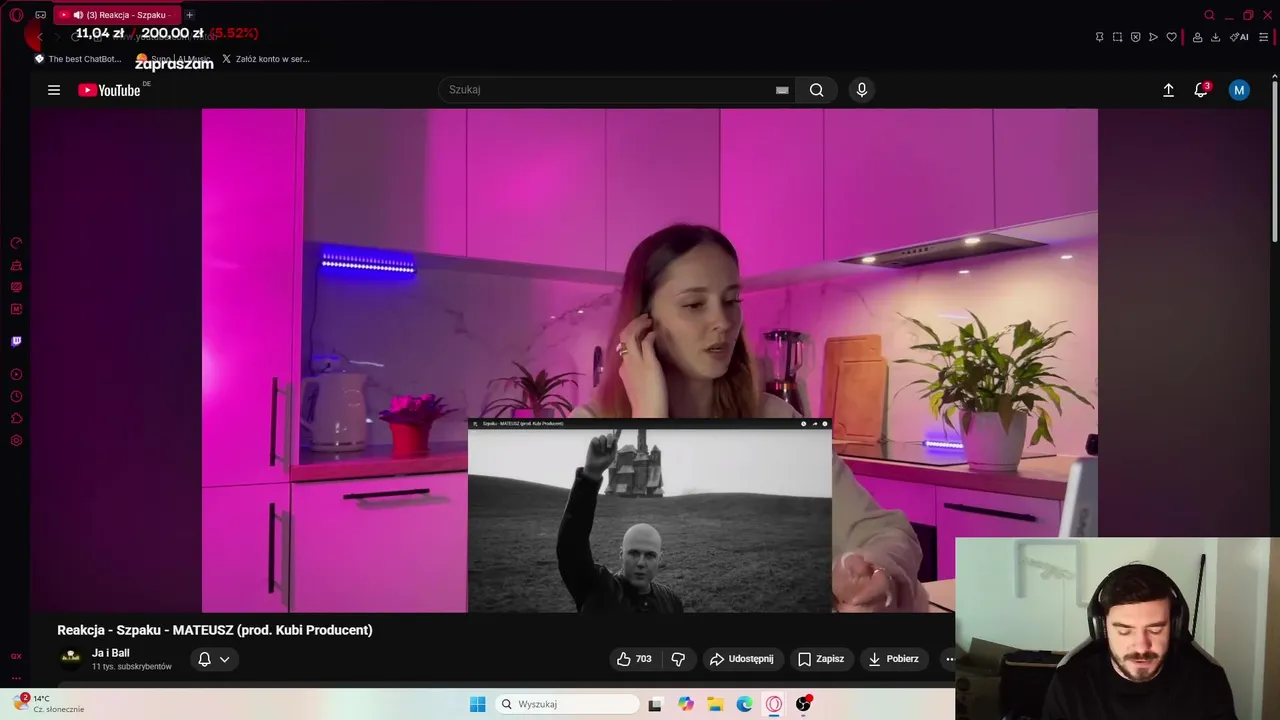1280x720 pixels.
Task: Like the video with 703 likes
Action: click(x=634, y=659)
